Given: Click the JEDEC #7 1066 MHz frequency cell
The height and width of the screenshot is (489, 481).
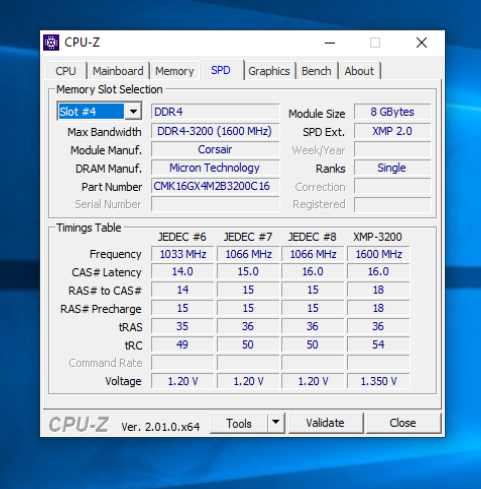Looking at the screenshot, I should [248, 254].
